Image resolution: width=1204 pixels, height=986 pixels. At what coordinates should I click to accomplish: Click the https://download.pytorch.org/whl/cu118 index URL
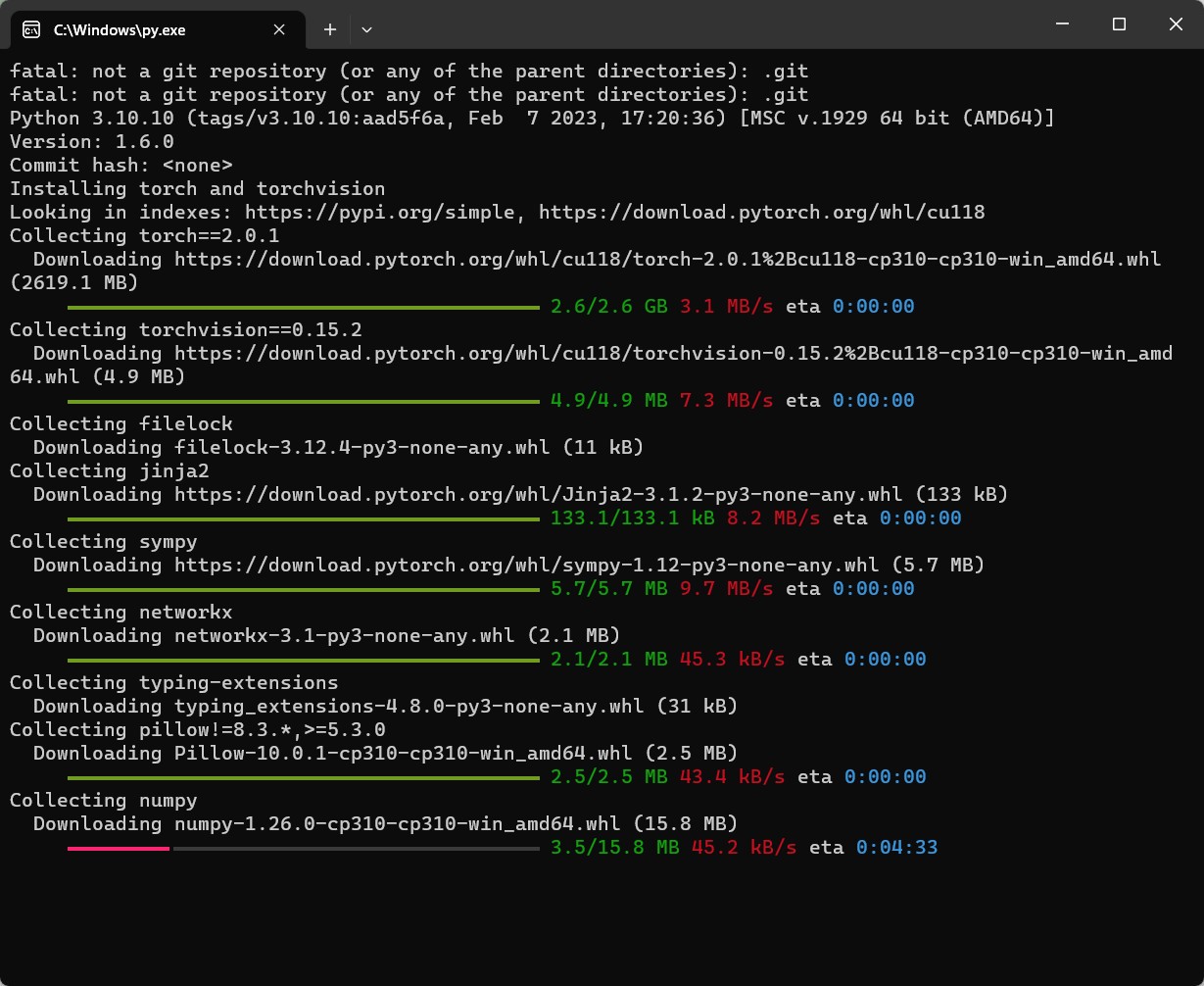(762, 213)
